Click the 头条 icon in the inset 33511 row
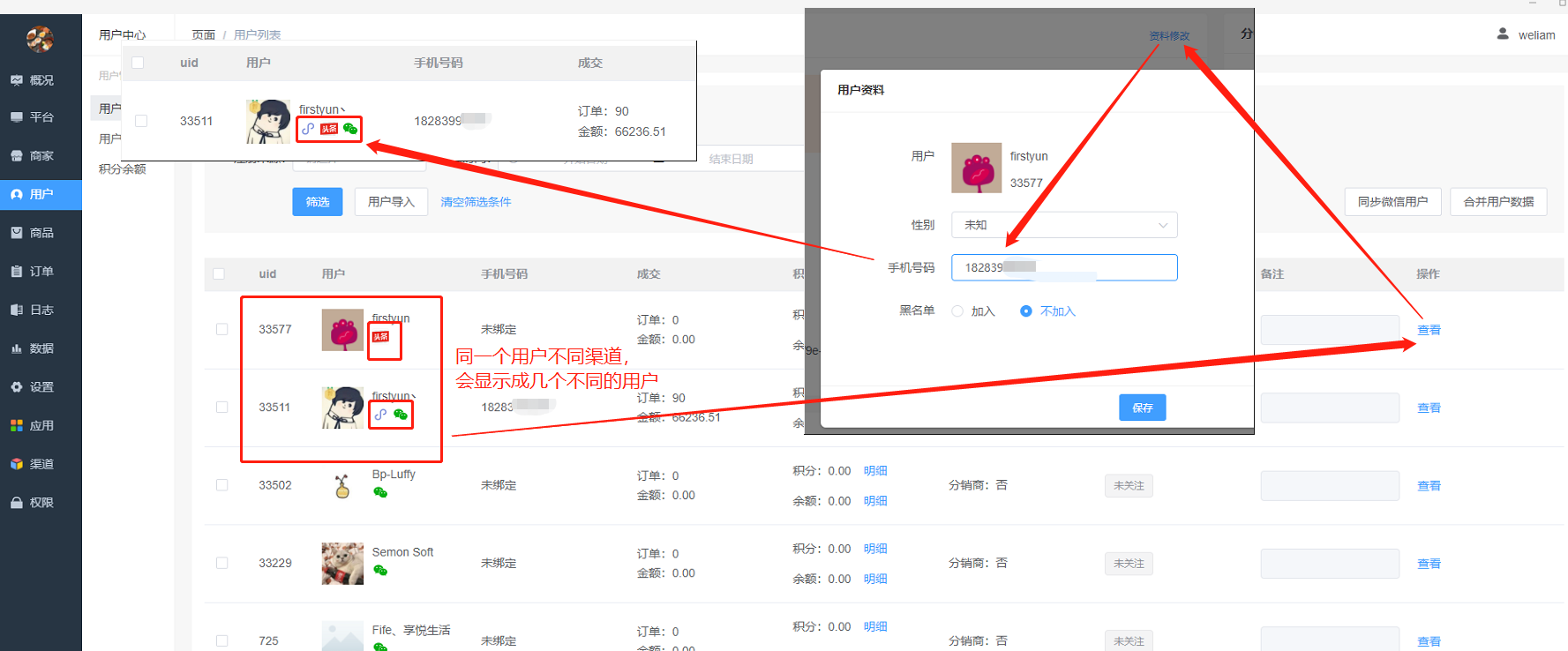This screenshot has height=651, width=1568. click(329, 129)
